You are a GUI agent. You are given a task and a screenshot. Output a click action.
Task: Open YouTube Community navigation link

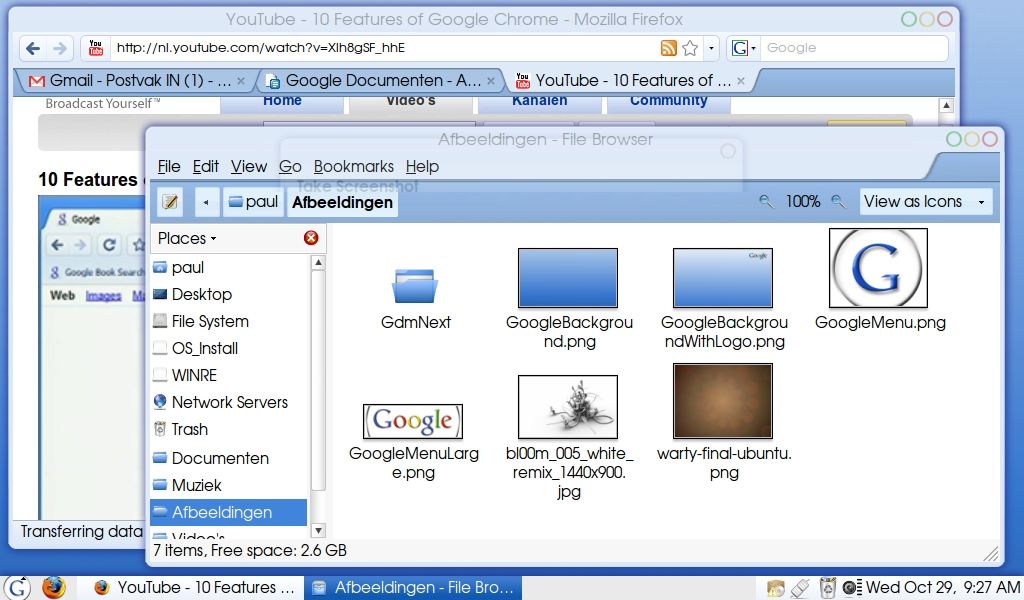coord(668,101)
